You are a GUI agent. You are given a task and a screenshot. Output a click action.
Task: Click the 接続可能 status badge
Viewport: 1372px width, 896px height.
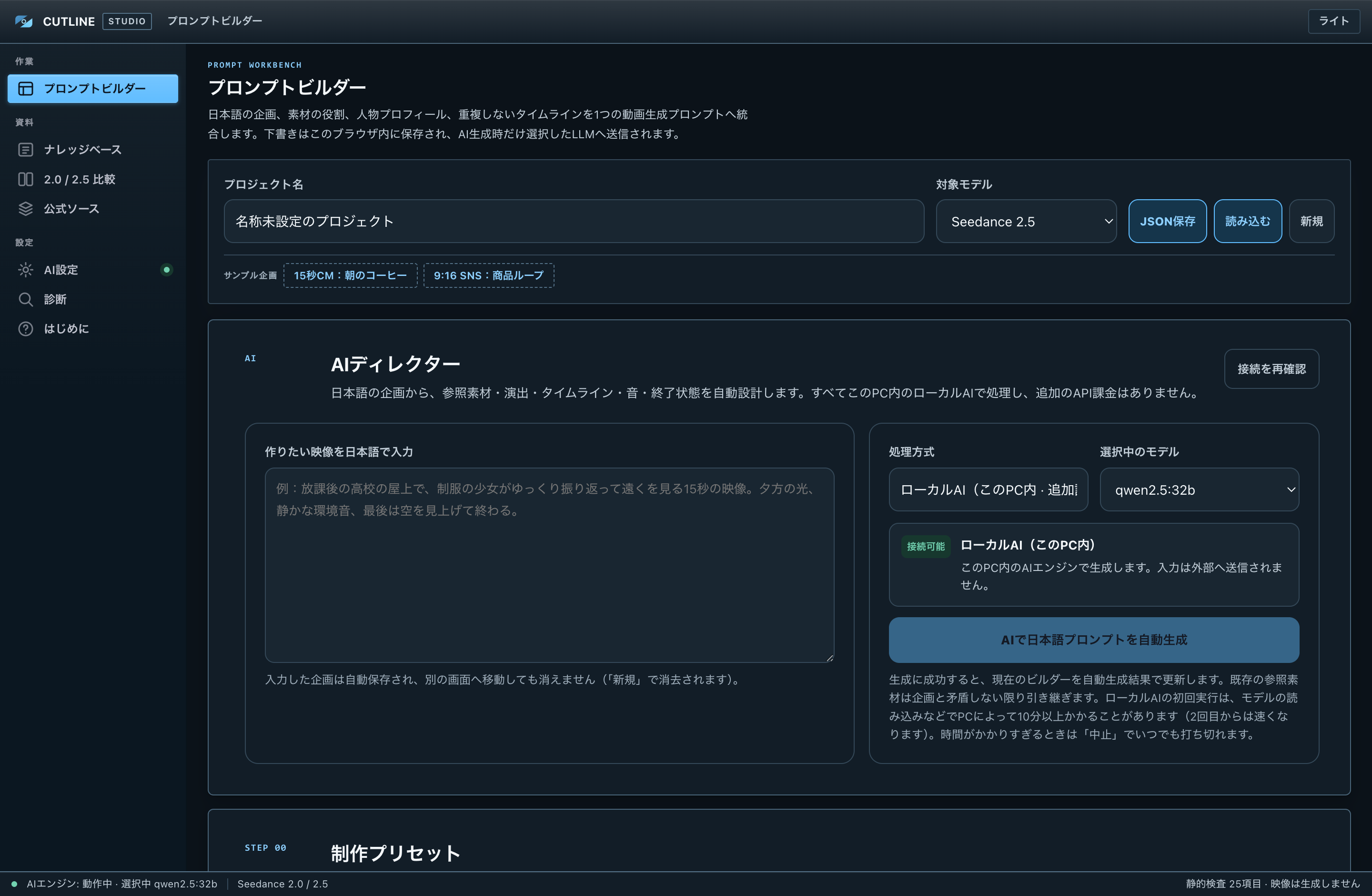pos(925,547)
